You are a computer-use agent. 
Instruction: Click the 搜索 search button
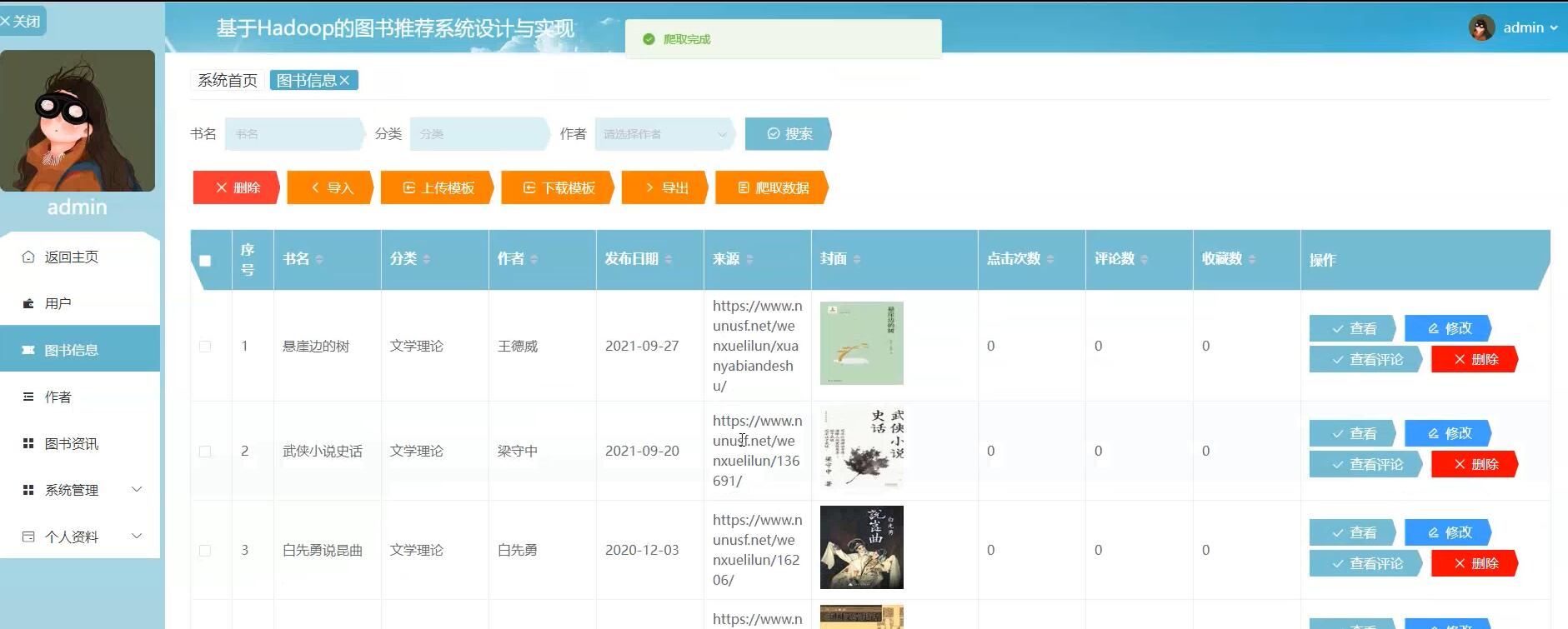click(788, 133)
